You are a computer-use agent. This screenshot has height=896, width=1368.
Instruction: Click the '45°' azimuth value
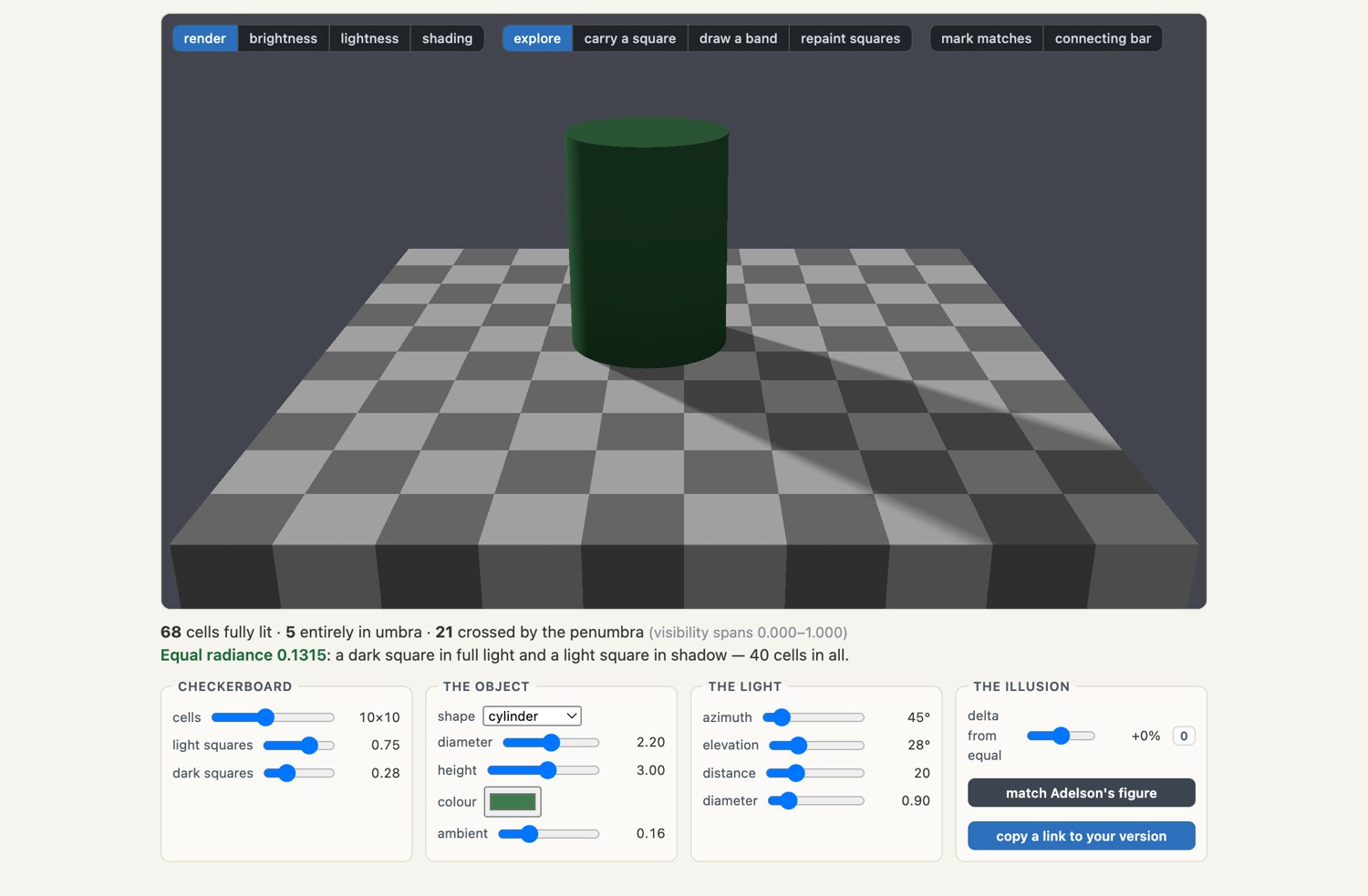click(x=918, y=717)
